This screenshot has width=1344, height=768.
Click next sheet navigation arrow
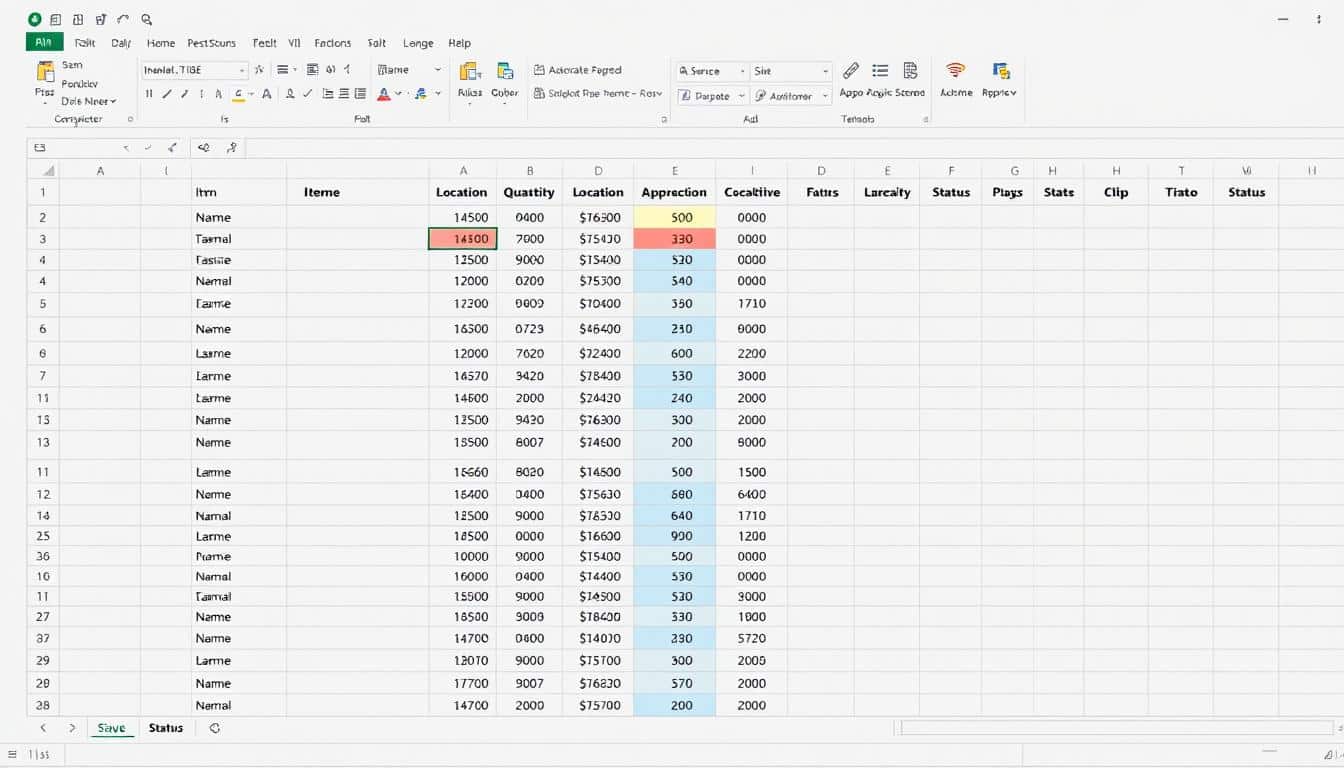pyautogui.click(x=72, y=728)
